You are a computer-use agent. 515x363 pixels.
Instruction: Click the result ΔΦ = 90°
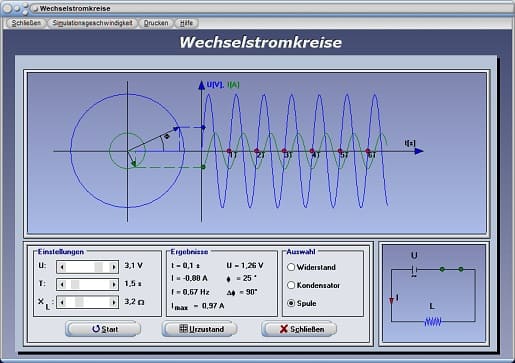coord(242,292)
